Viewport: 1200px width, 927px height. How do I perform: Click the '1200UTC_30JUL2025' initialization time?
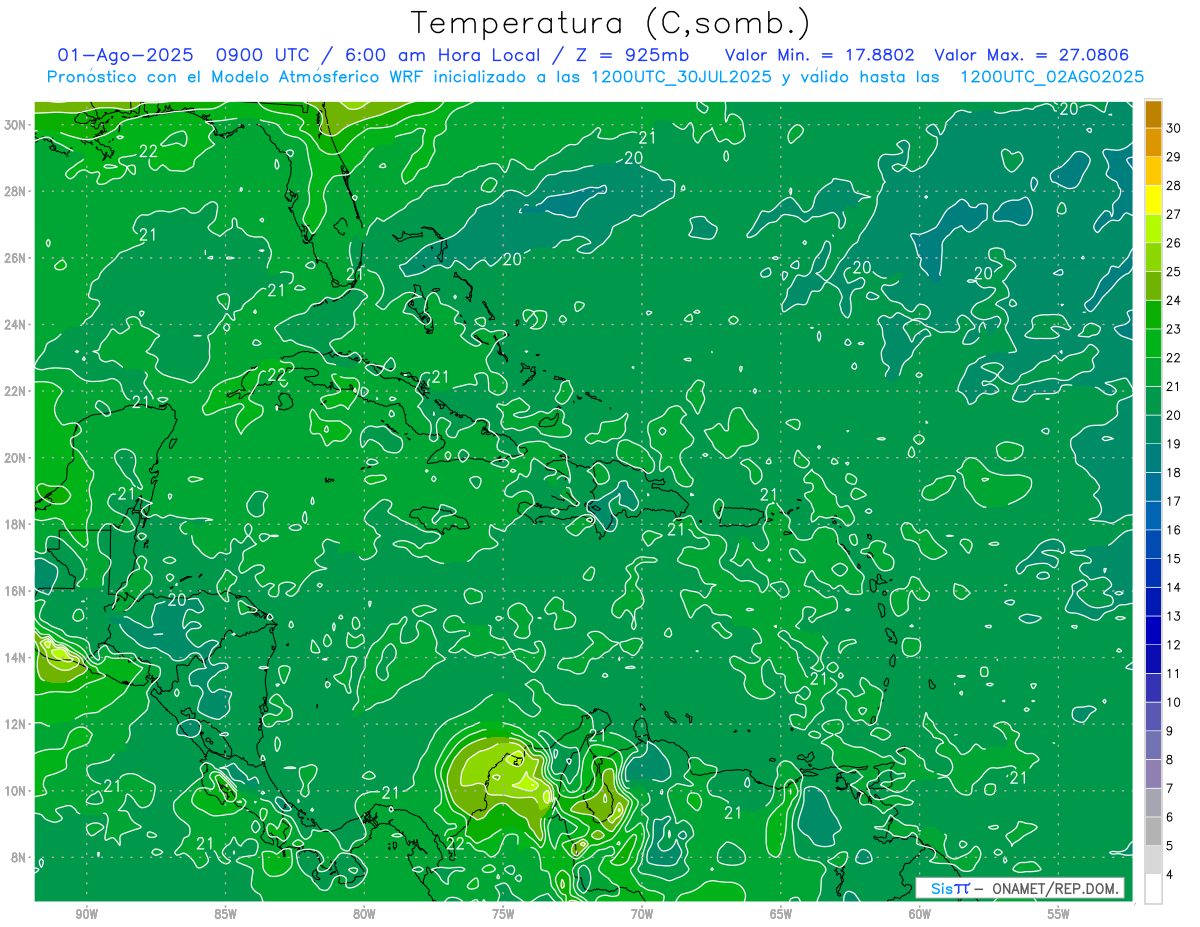tap(681, 77)
